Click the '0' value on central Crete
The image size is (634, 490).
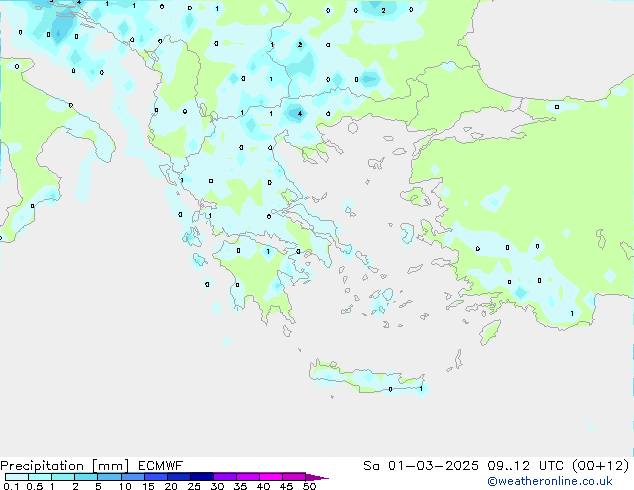coord(390,389)
